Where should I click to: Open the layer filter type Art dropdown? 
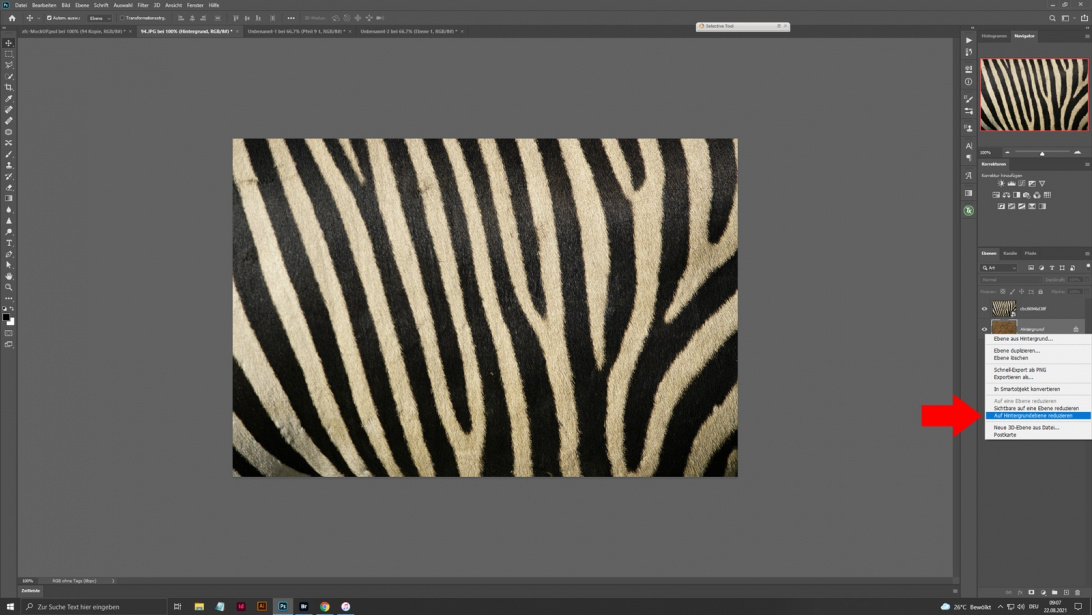(x=999, y=268)
